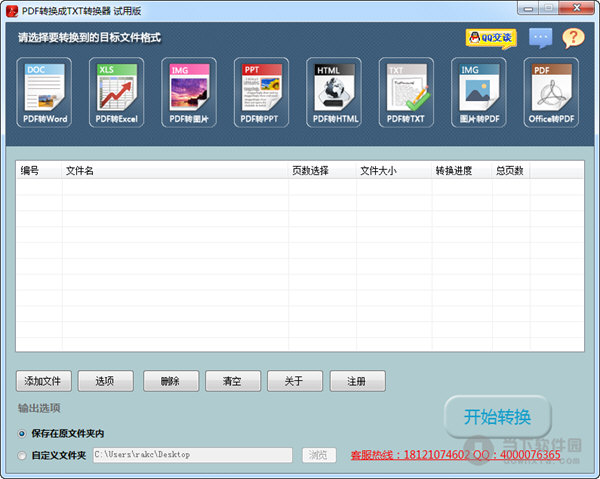Click the 总页数 column header
The width and height of the screenshot is (600, 479).
[x=511, y=170]
